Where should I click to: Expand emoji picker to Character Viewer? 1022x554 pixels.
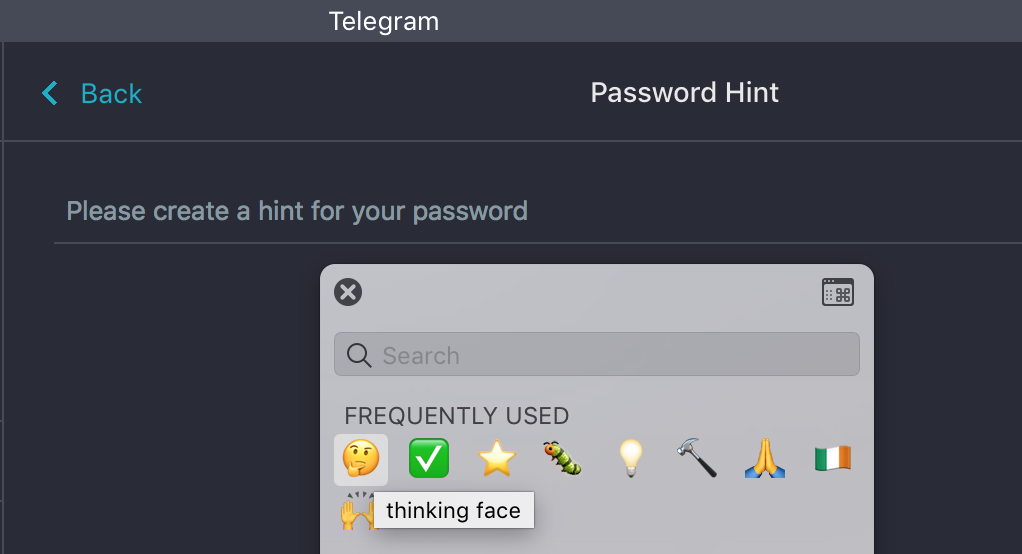pos(837,292)
